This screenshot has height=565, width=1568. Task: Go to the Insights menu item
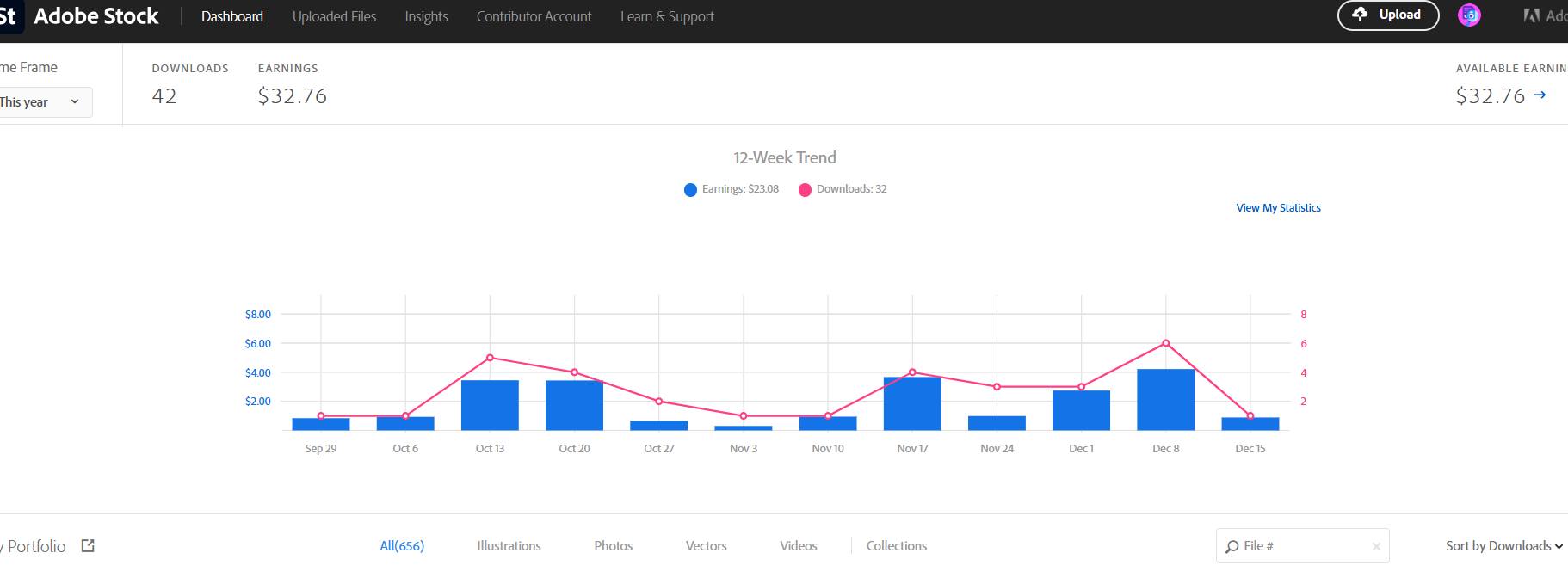click(426, 16)
